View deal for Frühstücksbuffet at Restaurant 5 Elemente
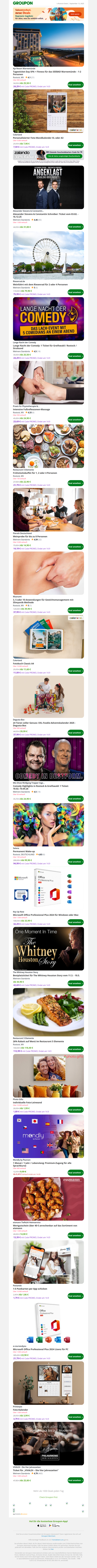Image resolution: width=97 pixels, height=1568 pixels. pos(75,483)
